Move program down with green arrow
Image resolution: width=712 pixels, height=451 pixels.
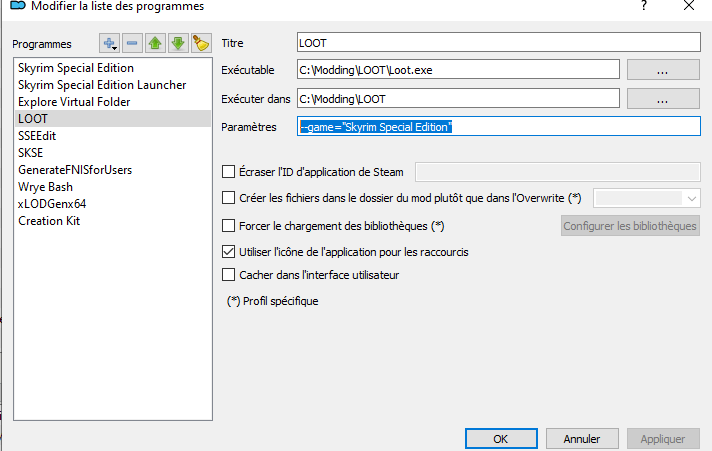(x=178, y=44)
